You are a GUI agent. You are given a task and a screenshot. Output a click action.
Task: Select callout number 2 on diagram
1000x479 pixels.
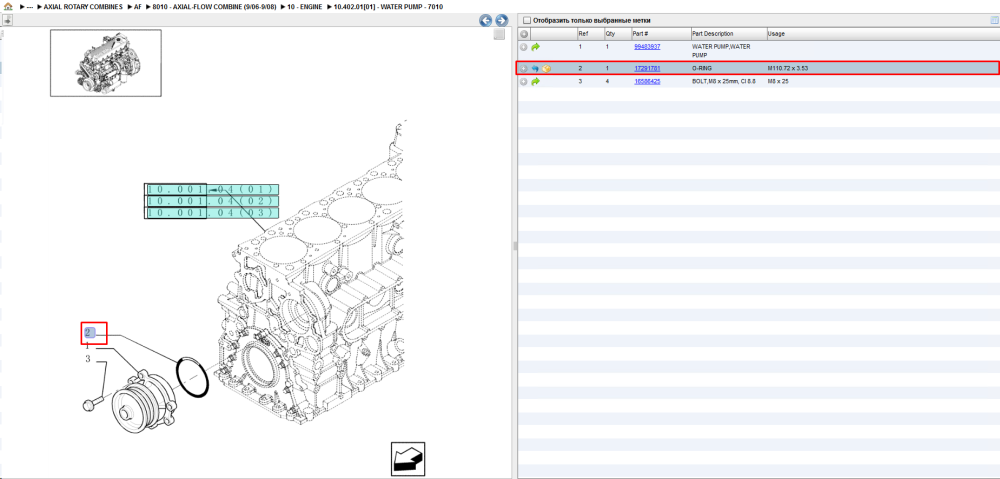[89, 332]
